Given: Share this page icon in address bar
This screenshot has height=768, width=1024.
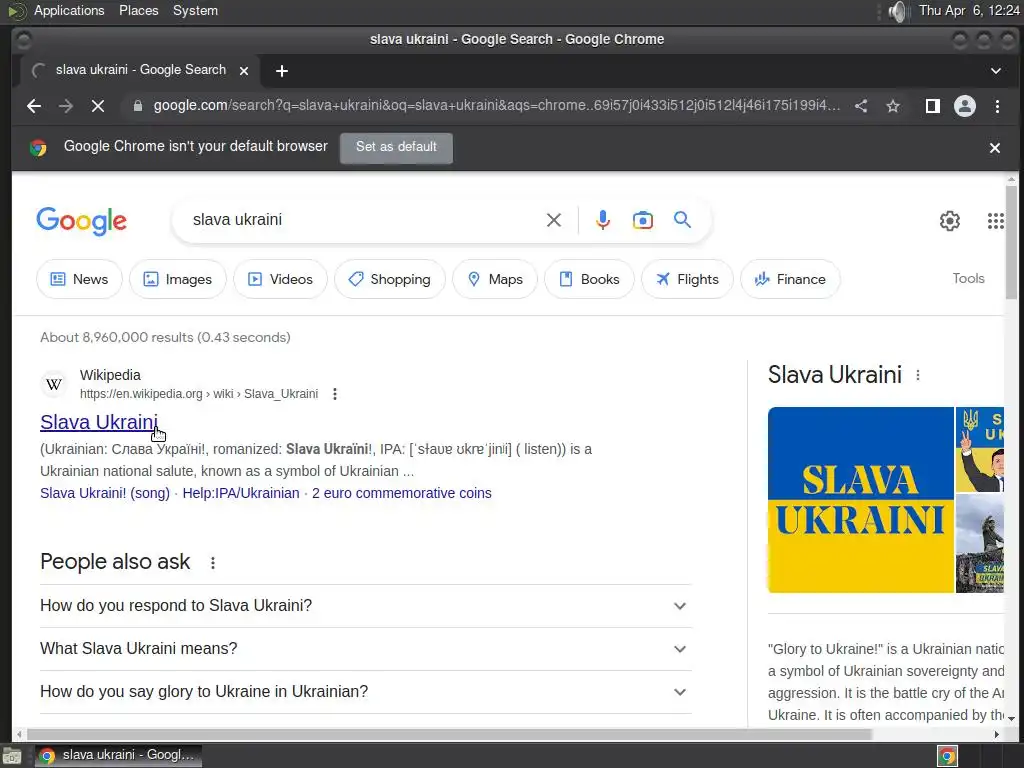Looking at the screenshot, I should 861,106.
